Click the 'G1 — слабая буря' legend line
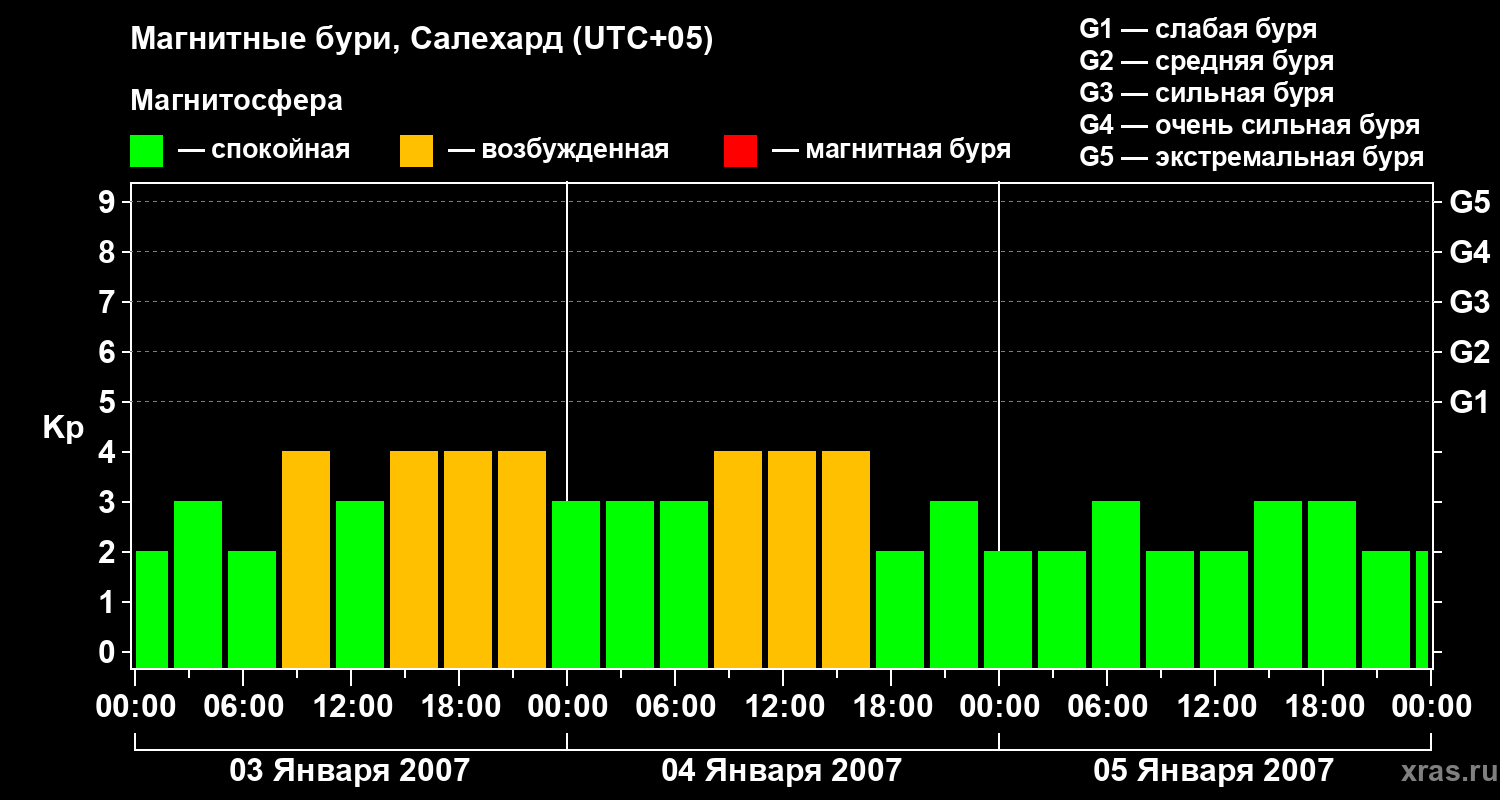The height and width of the screenshot is (800, 1500). (1198, 29)
